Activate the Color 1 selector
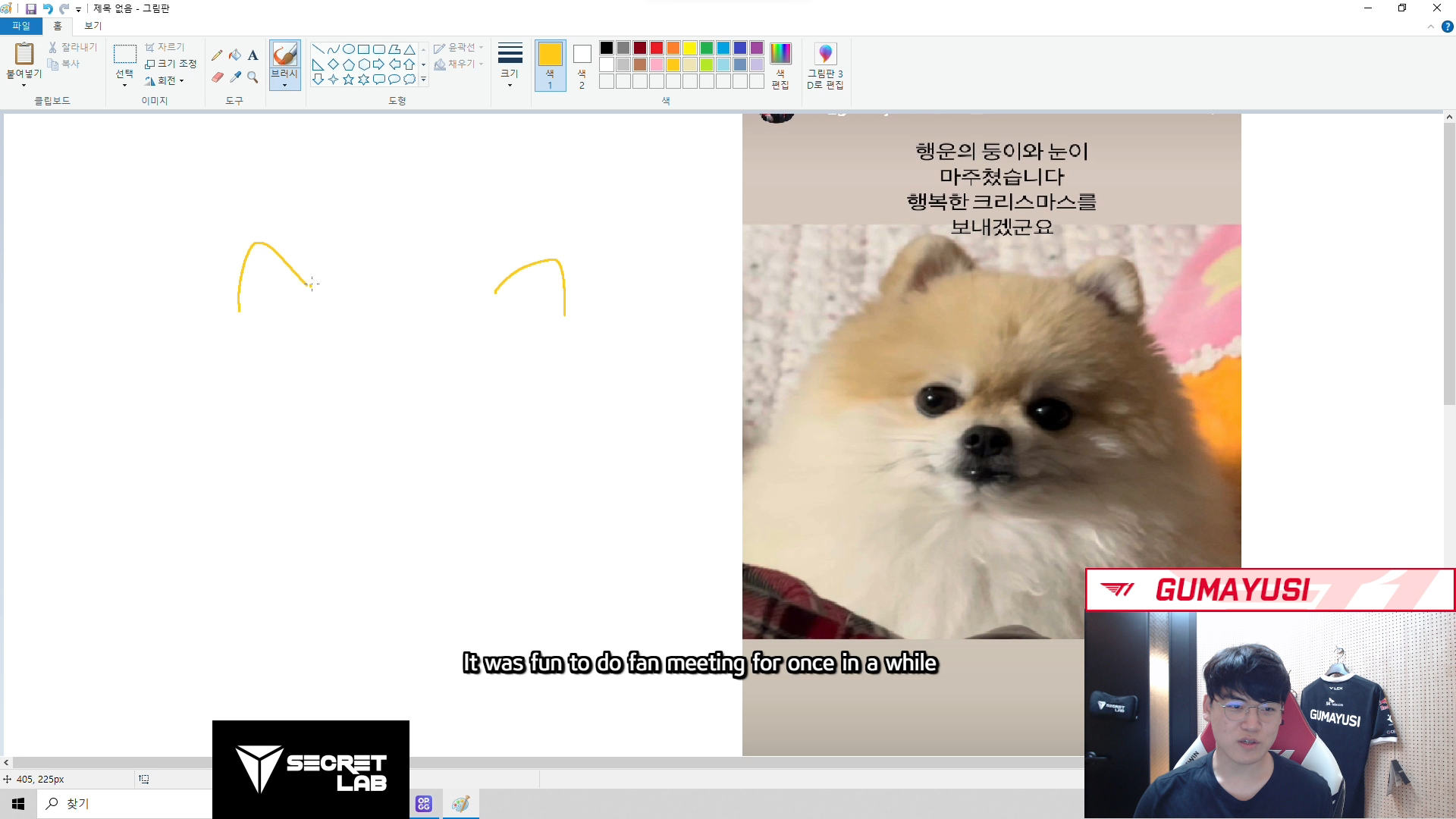1456x819 pixels. [550, 65]
